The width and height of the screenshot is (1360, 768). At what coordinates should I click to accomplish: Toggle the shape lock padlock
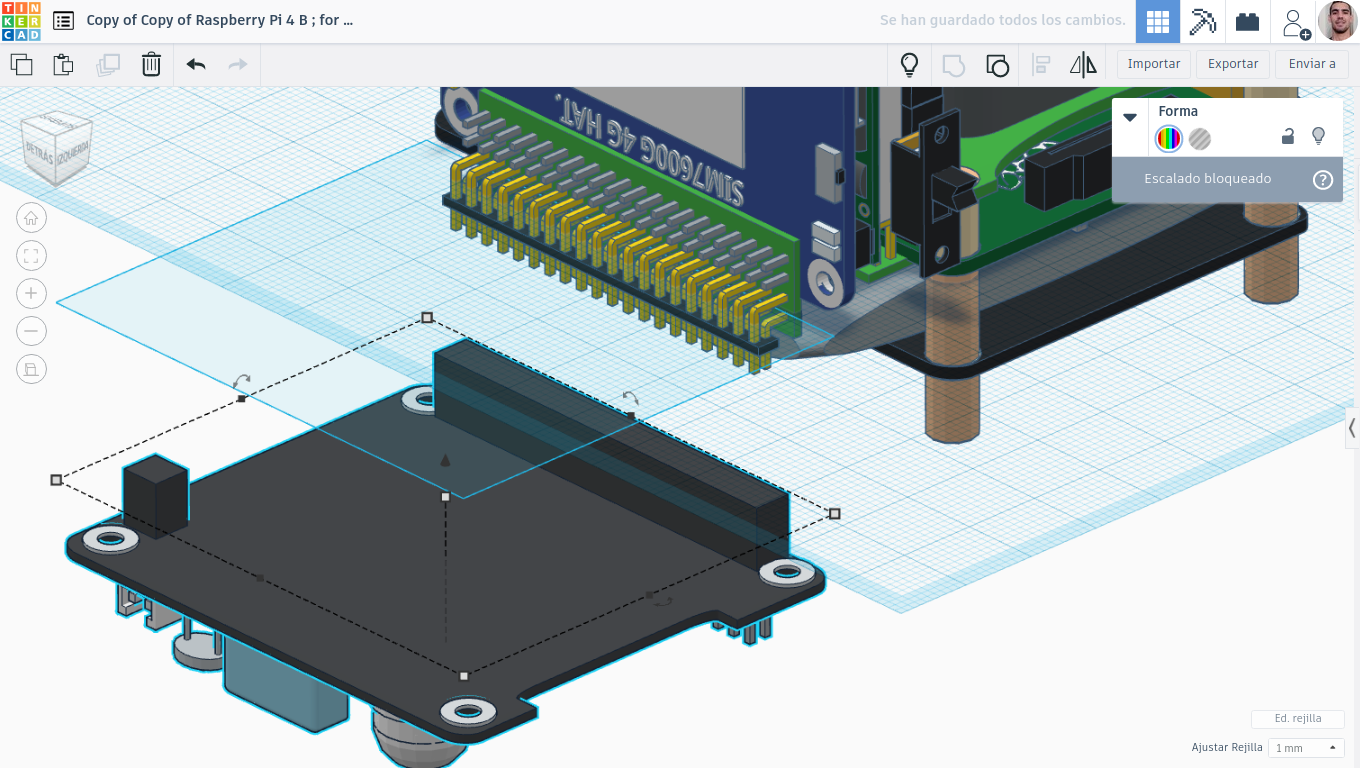tap(1288, 137)
